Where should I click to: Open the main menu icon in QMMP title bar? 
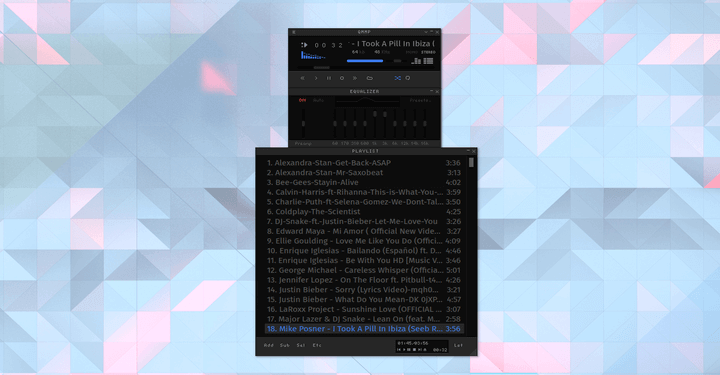294,32
